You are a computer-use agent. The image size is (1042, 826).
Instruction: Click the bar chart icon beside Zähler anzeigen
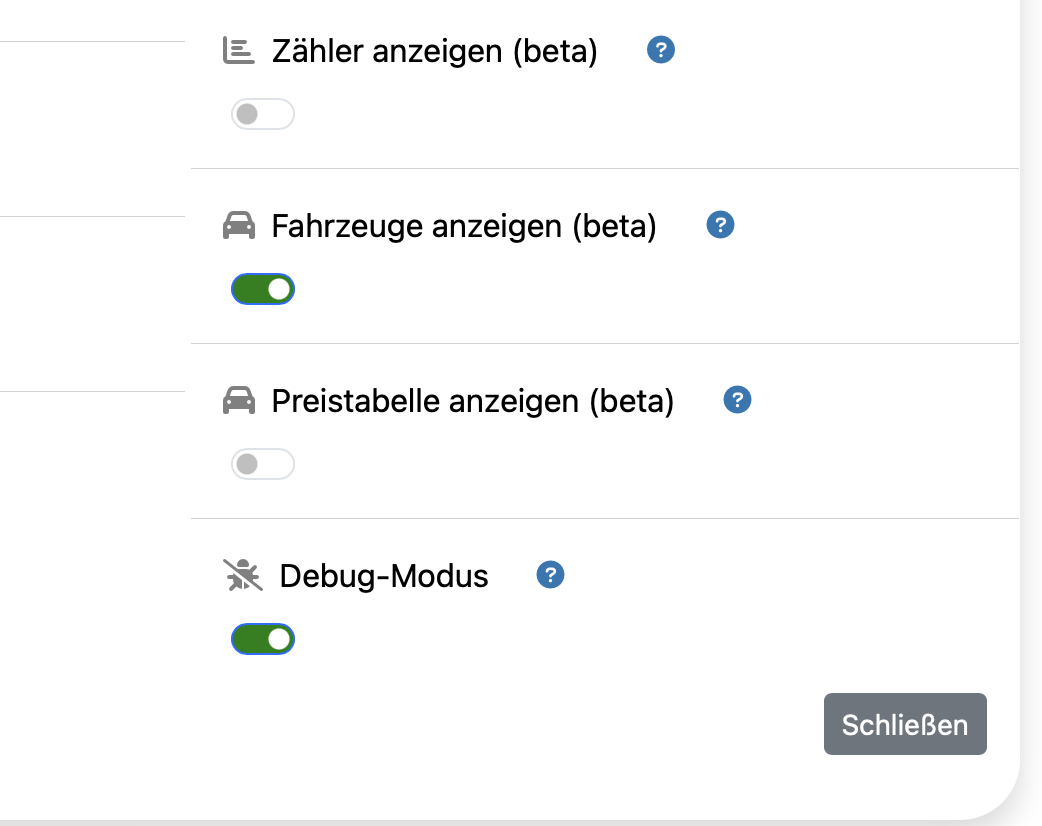coord(238,50)
